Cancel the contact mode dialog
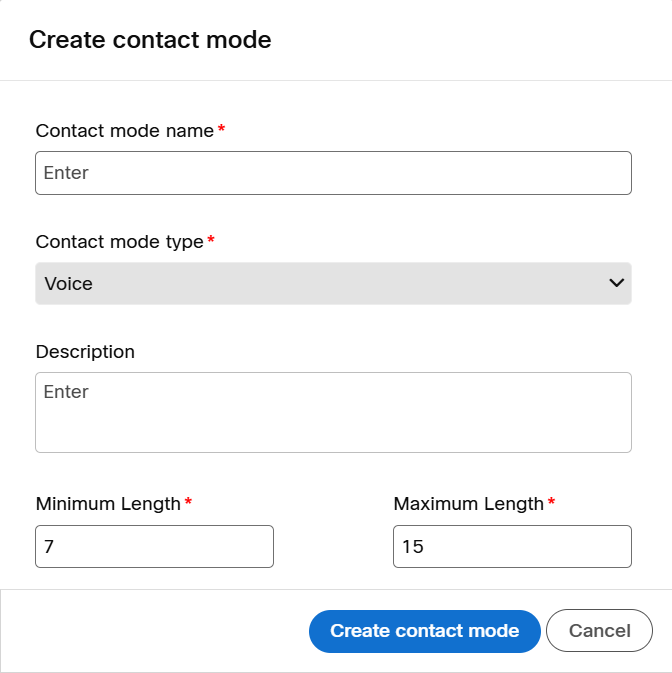This screenshot has height=673, width=672. [599, 631]
